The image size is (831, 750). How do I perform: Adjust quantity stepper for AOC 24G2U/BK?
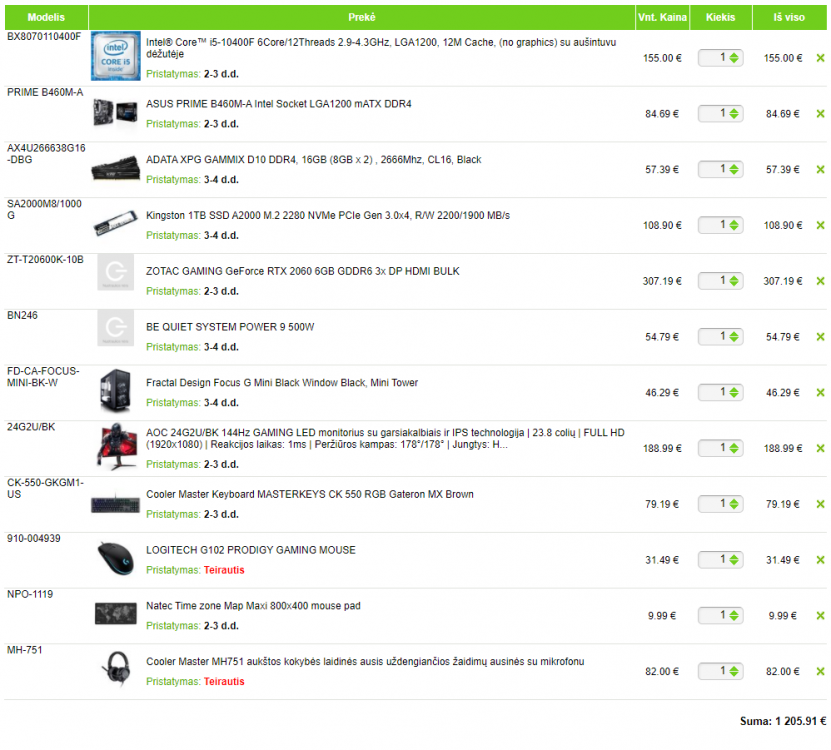(733, 448)
